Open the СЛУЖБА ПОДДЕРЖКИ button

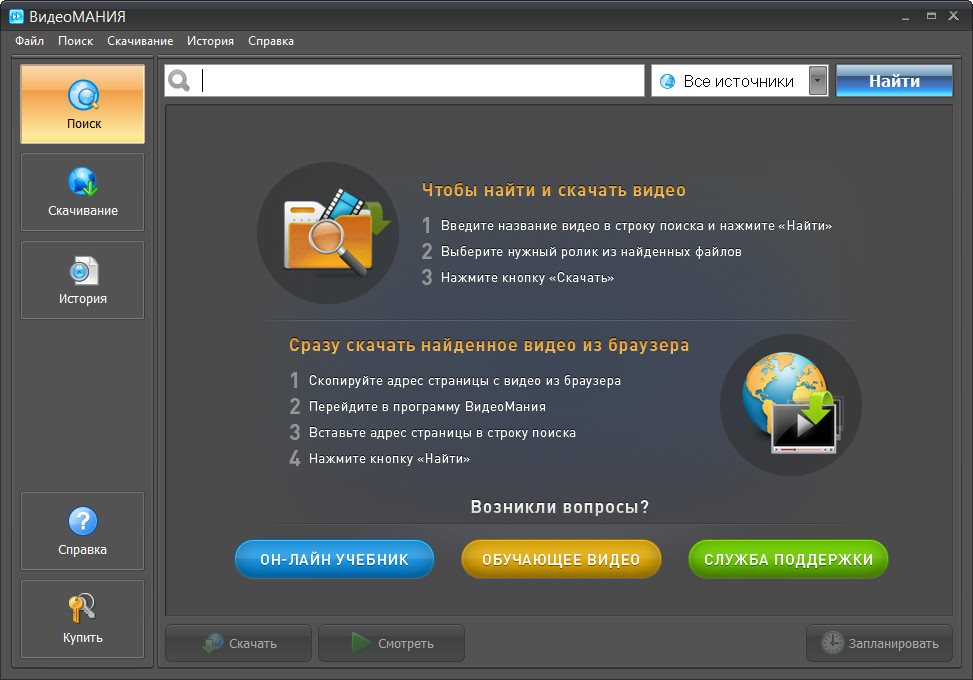(788, 559)
